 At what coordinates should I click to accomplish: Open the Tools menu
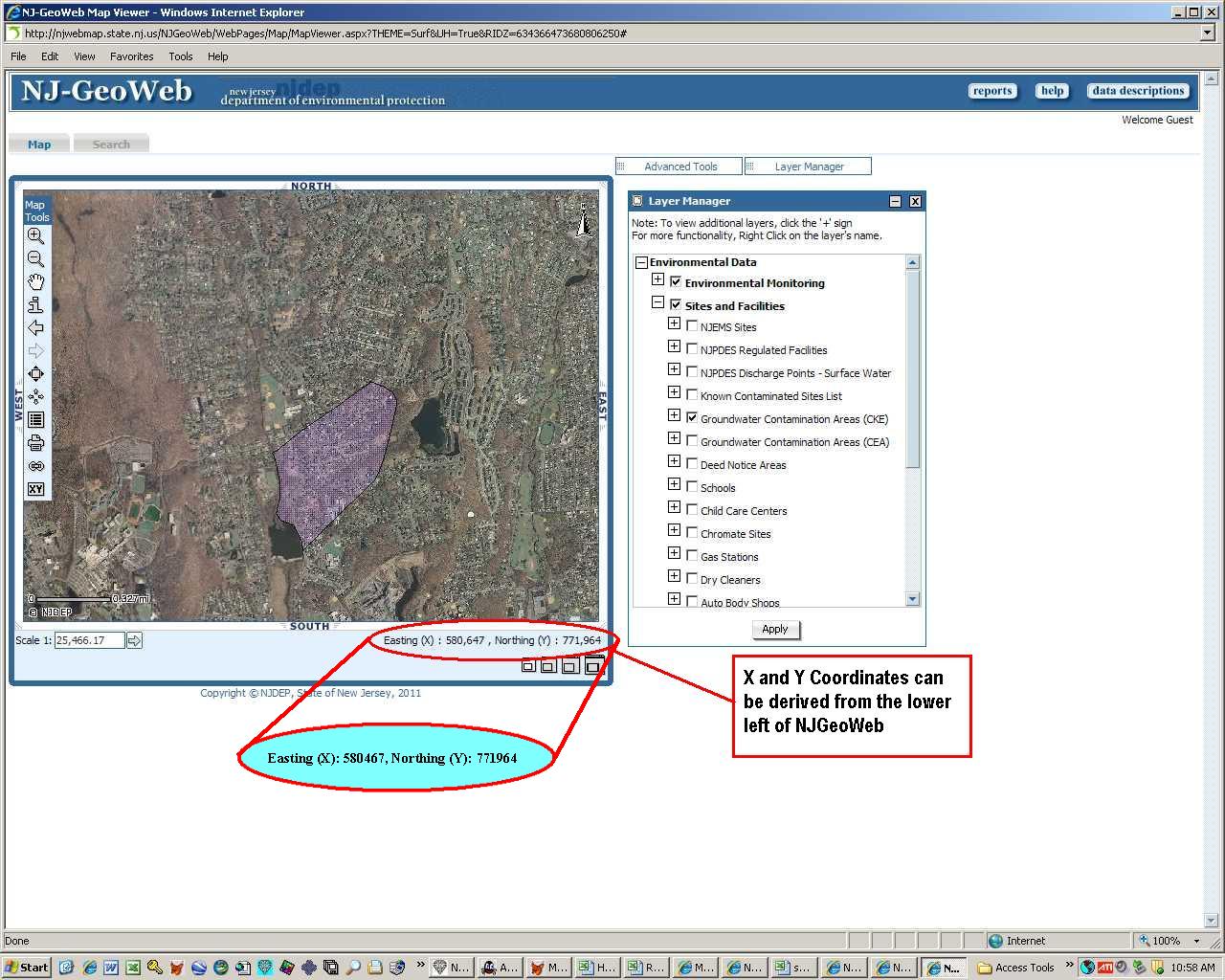point(181,56)
